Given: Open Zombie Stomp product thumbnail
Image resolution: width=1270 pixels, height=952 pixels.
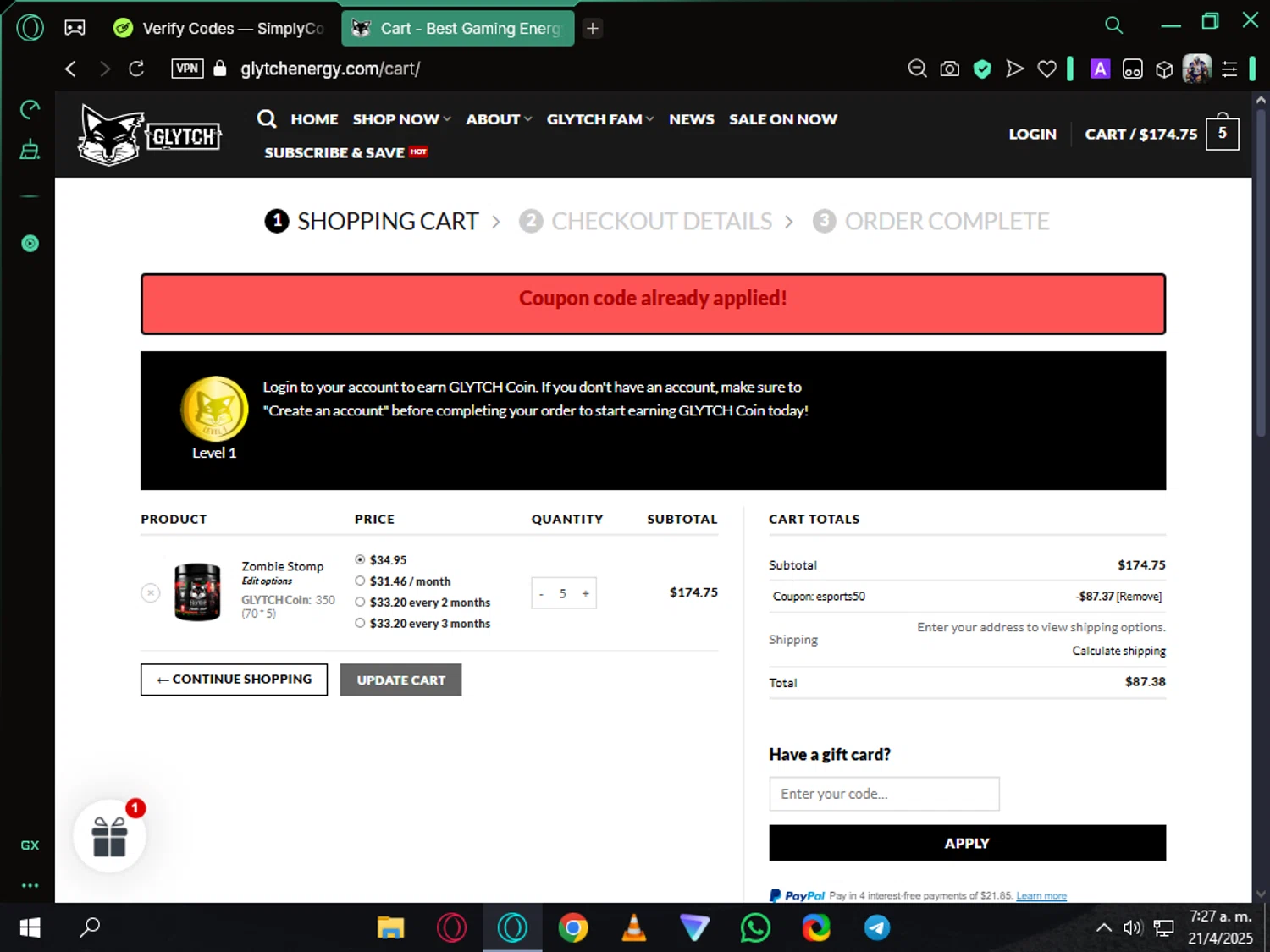Looking at the screenshot, I should (197, 592).
